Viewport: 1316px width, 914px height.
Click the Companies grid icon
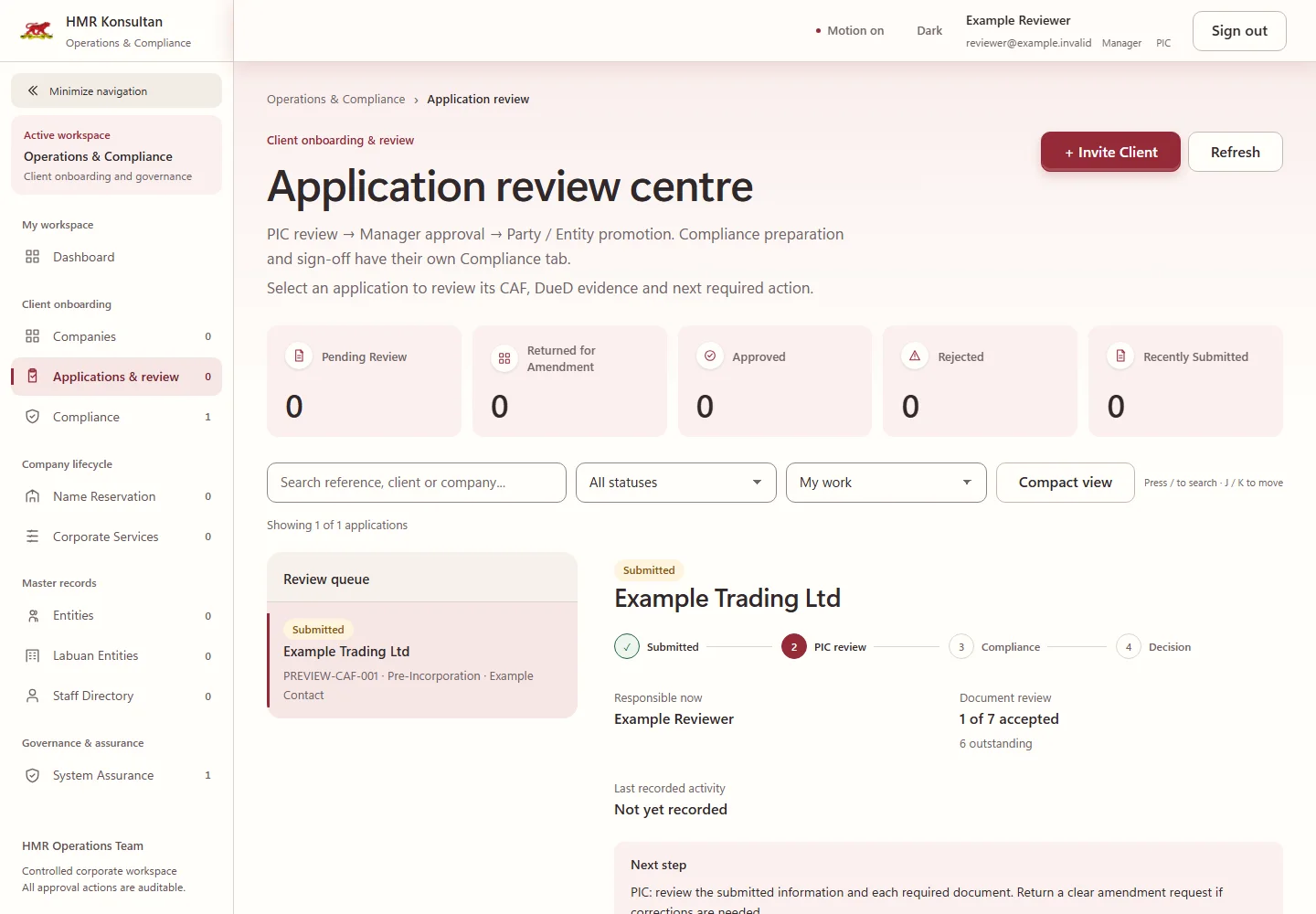pyautogui.click(x=33, y=336)
